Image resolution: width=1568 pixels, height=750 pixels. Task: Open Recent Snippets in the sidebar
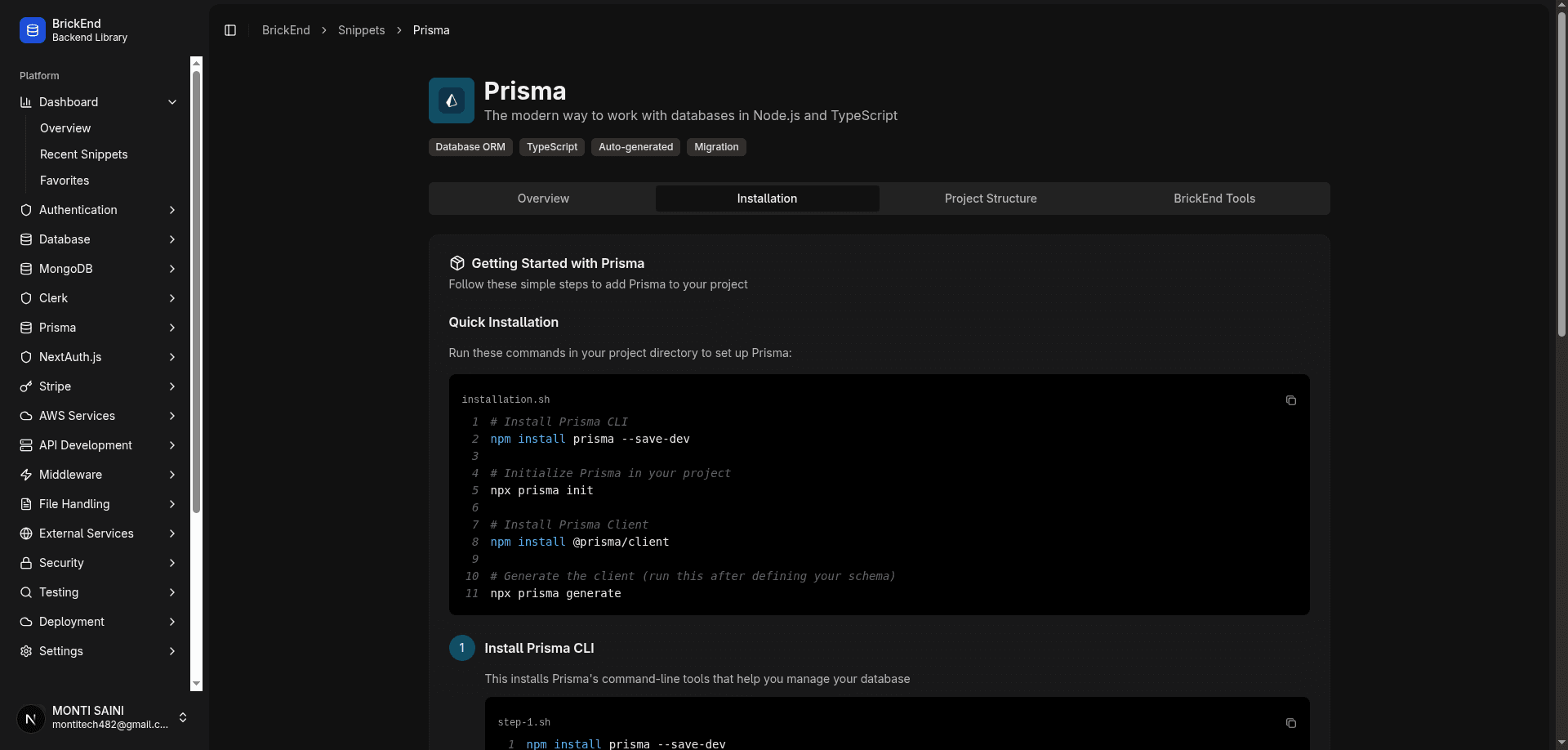click(x=83, y=154)
